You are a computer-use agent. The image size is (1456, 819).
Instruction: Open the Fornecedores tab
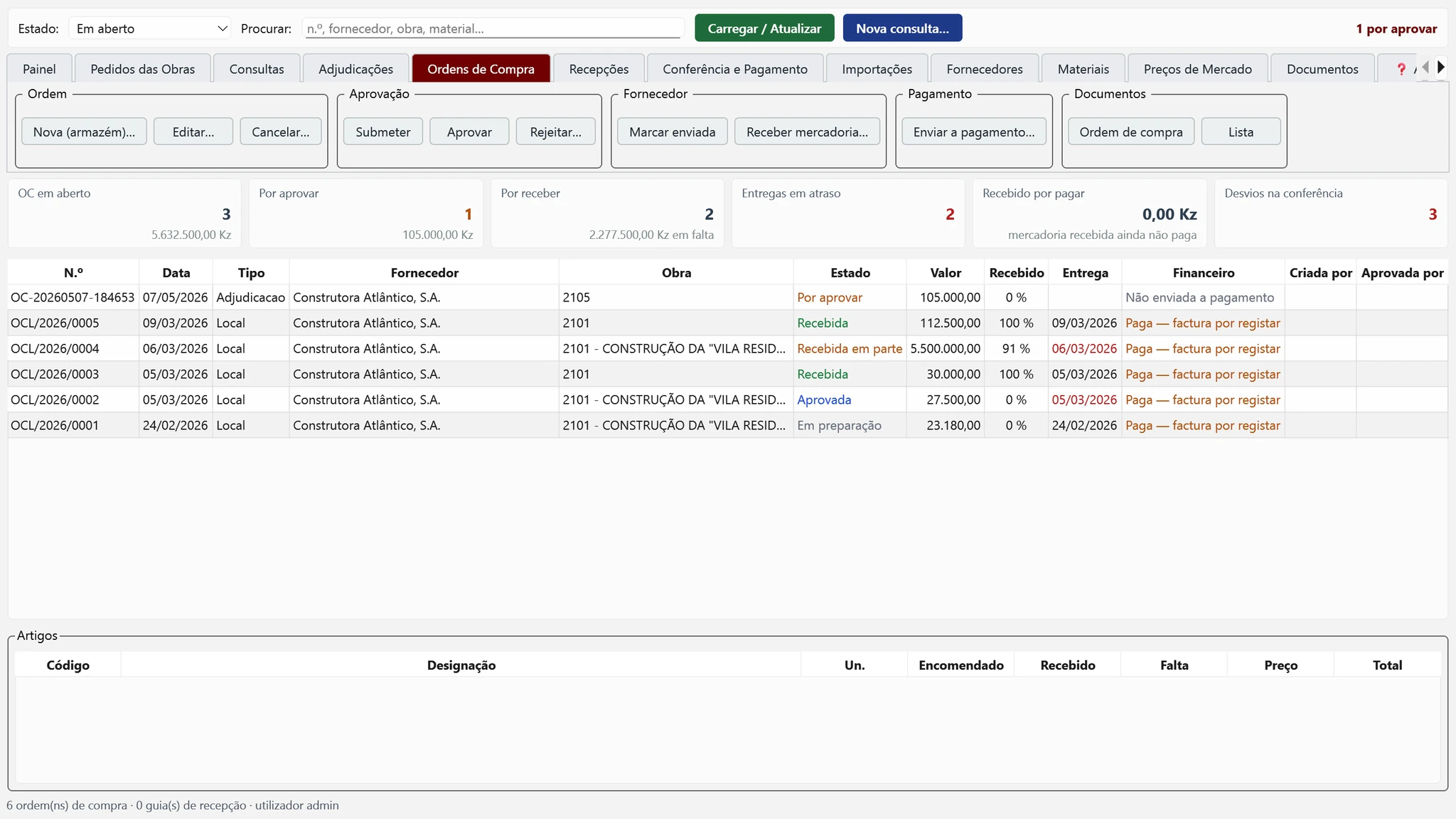(x=985, y=69)
